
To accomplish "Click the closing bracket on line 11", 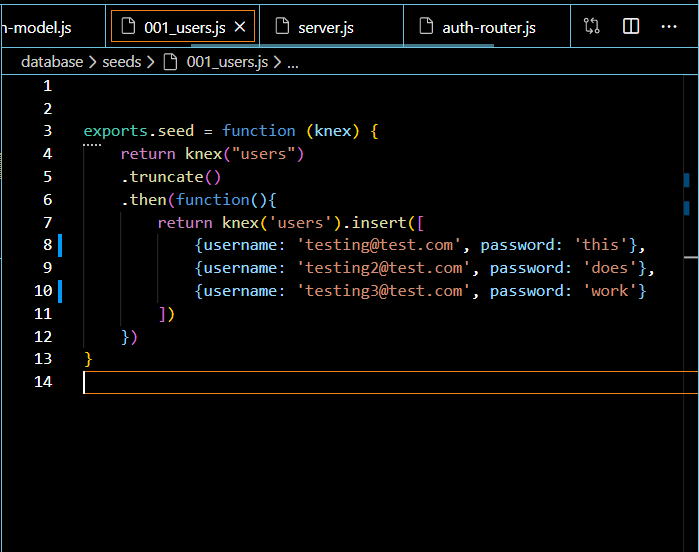I will pos(162,314).
